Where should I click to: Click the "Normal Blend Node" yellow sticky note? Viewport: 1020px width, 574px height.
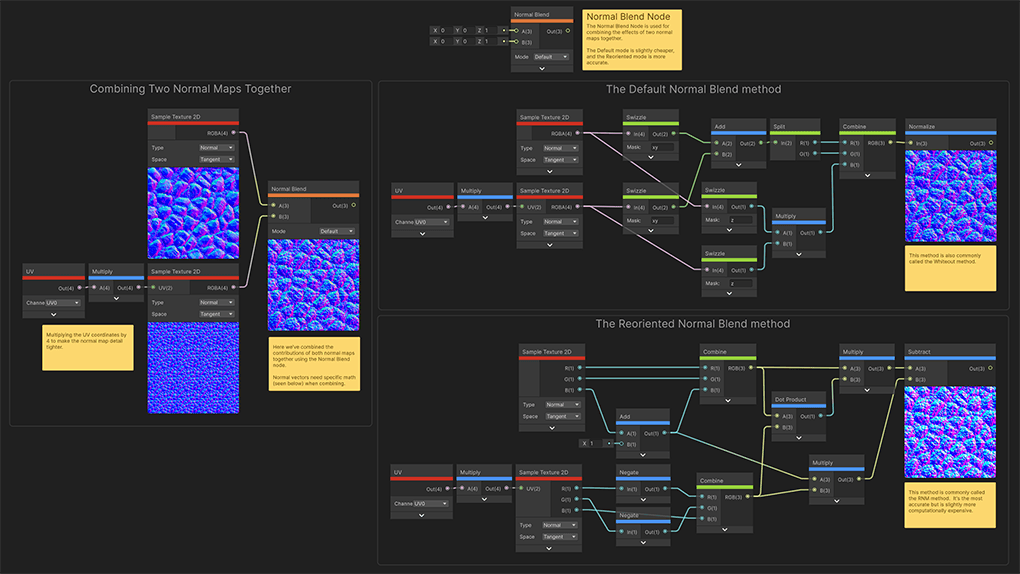click(631, 40)
